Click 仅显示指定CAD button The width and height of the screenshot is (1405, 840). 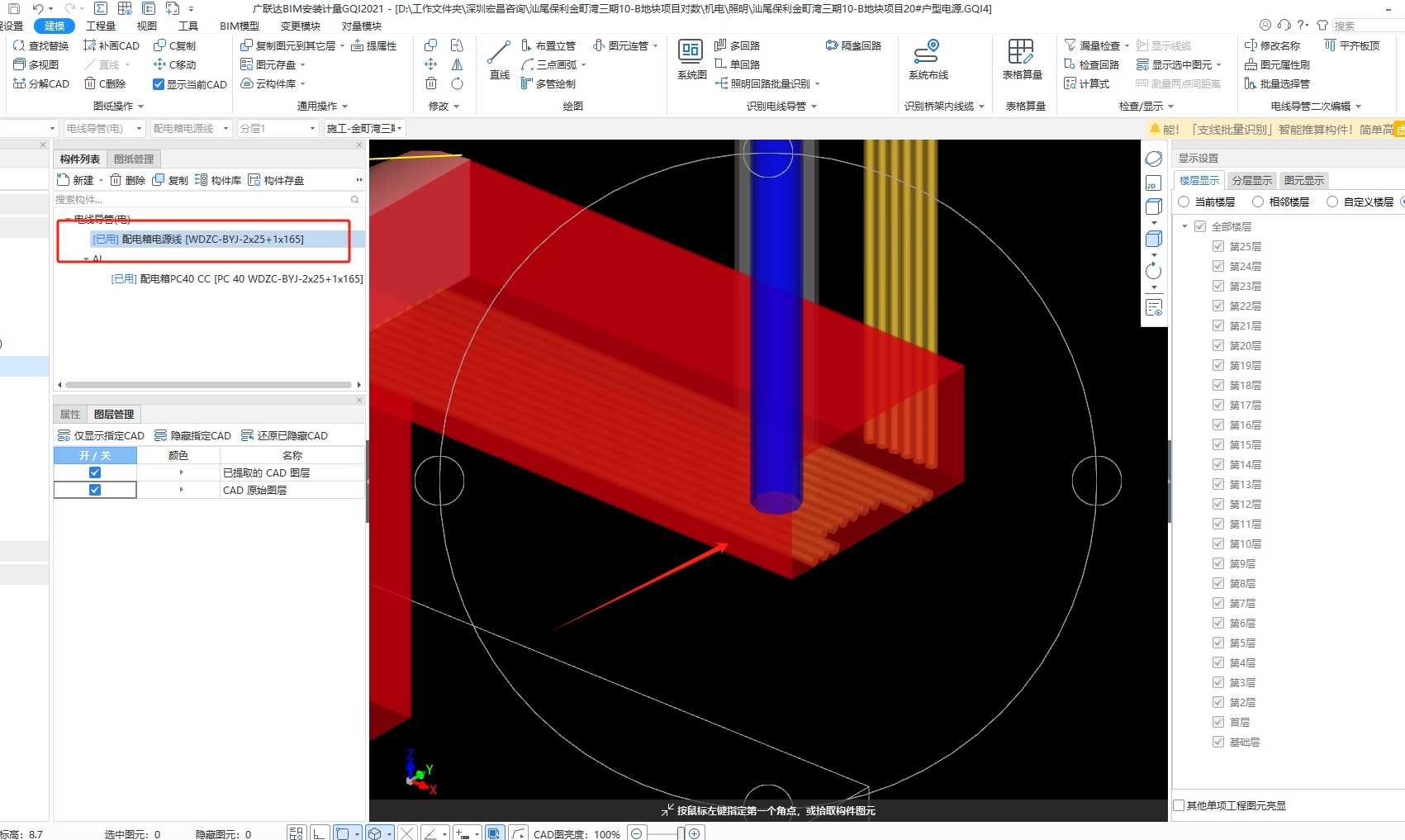101,435
